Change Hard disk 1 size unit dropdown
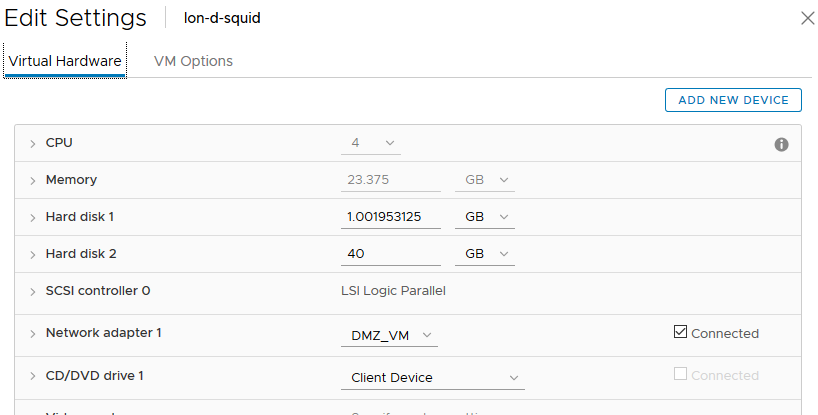818x415 pixels. (484, 217)
